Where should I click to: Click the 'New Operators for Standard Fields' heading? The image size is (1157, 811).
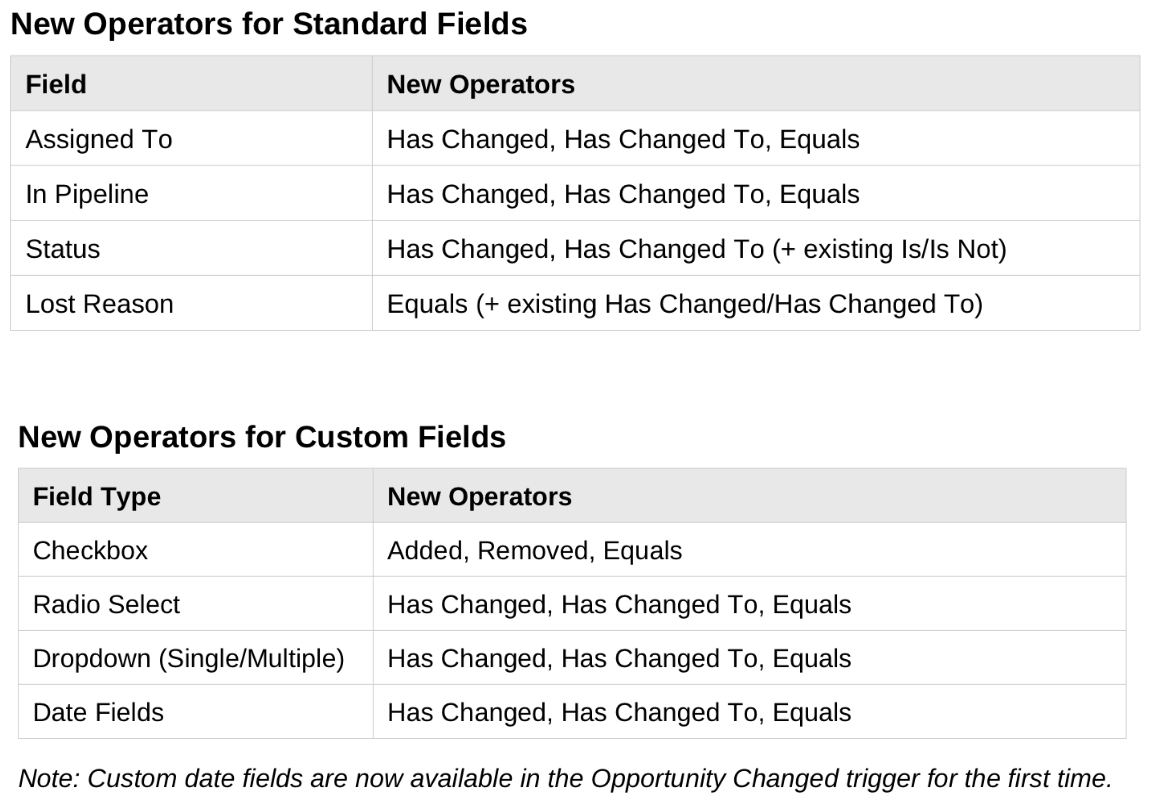click(x=269, y=24)
